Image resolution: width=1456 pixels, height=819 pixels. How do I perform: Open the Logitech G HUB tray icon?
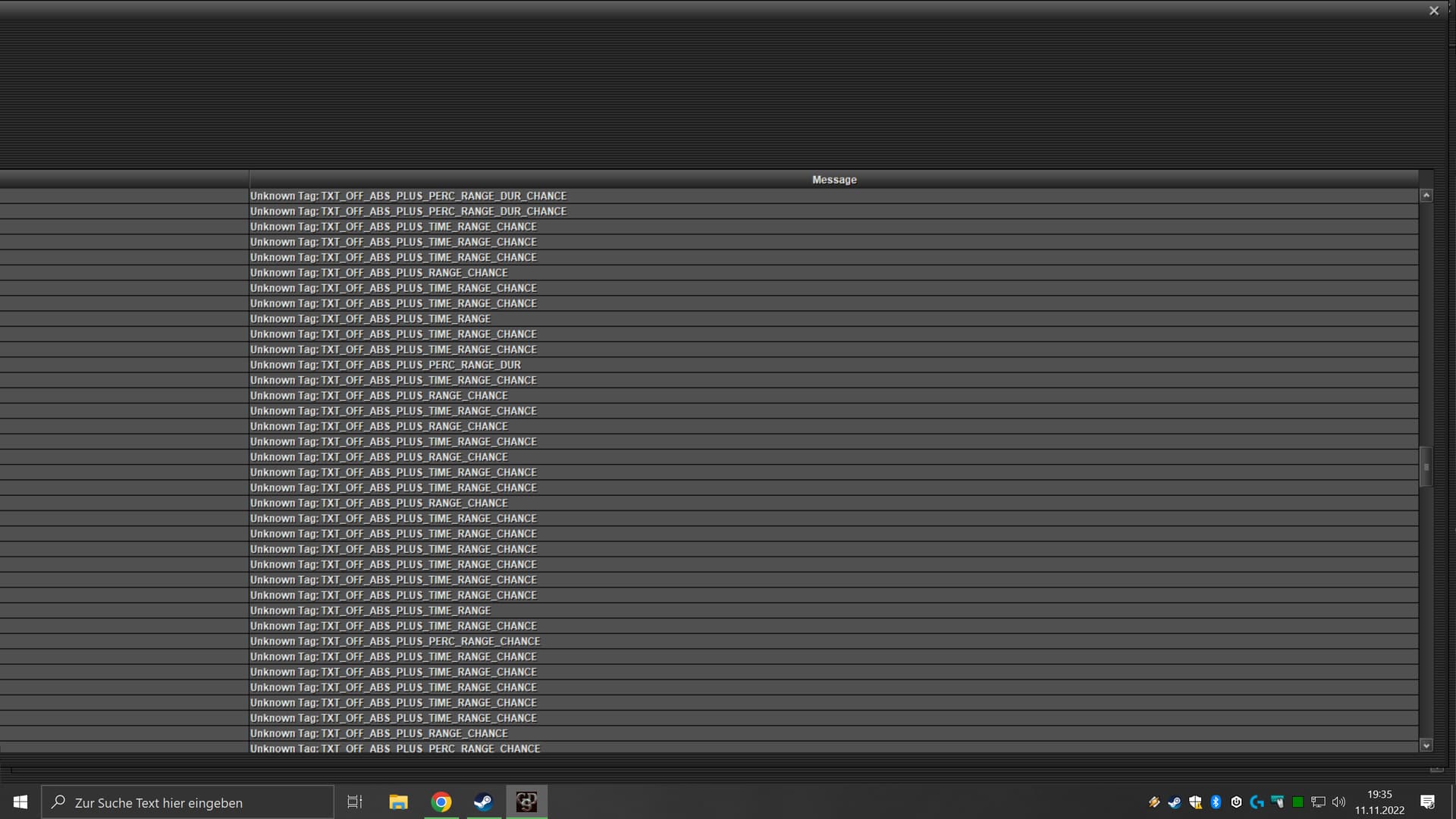(x=1257, y=802)
